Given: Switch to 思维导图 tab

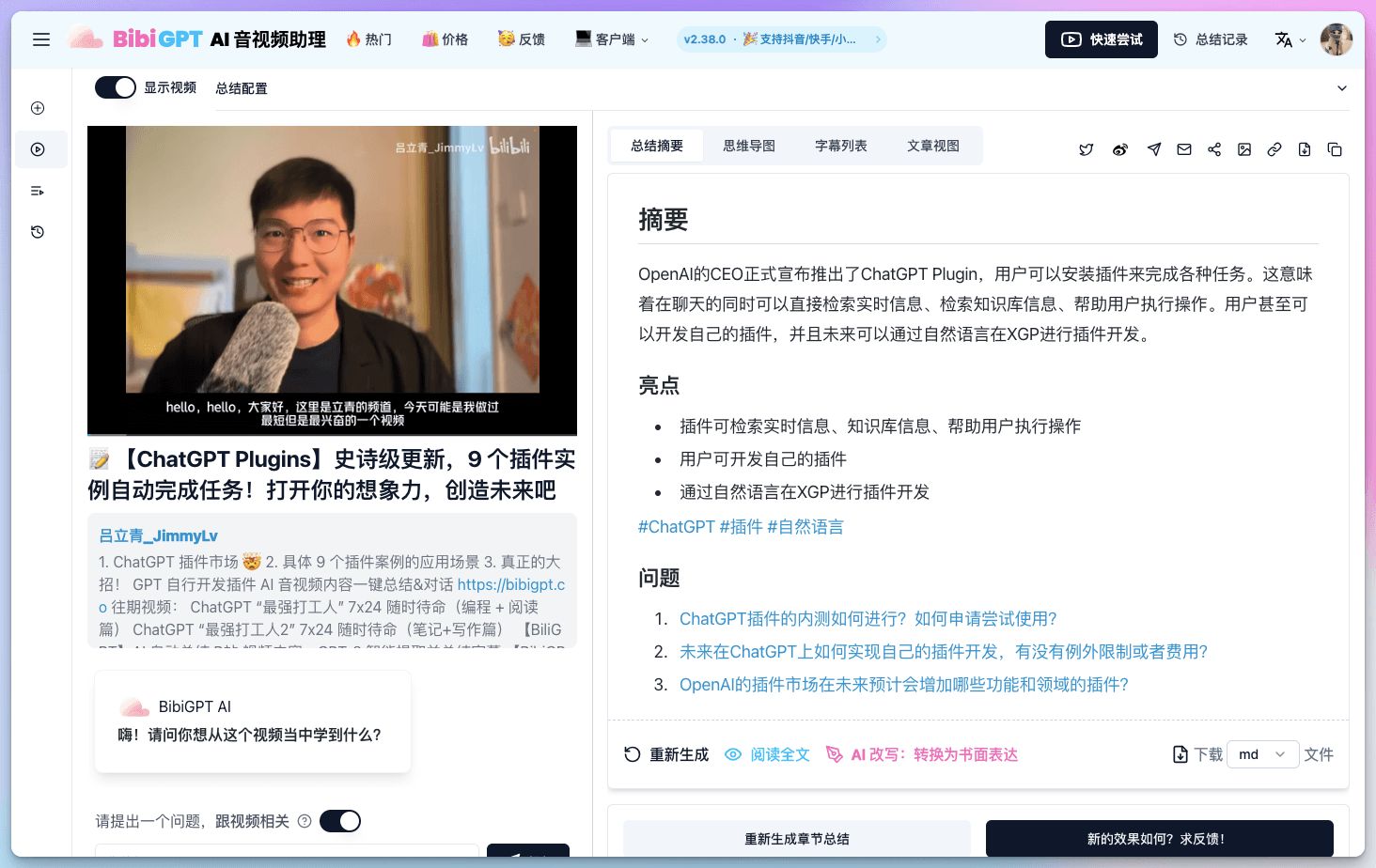Looking at the screenshot, I should pos(749,146).
